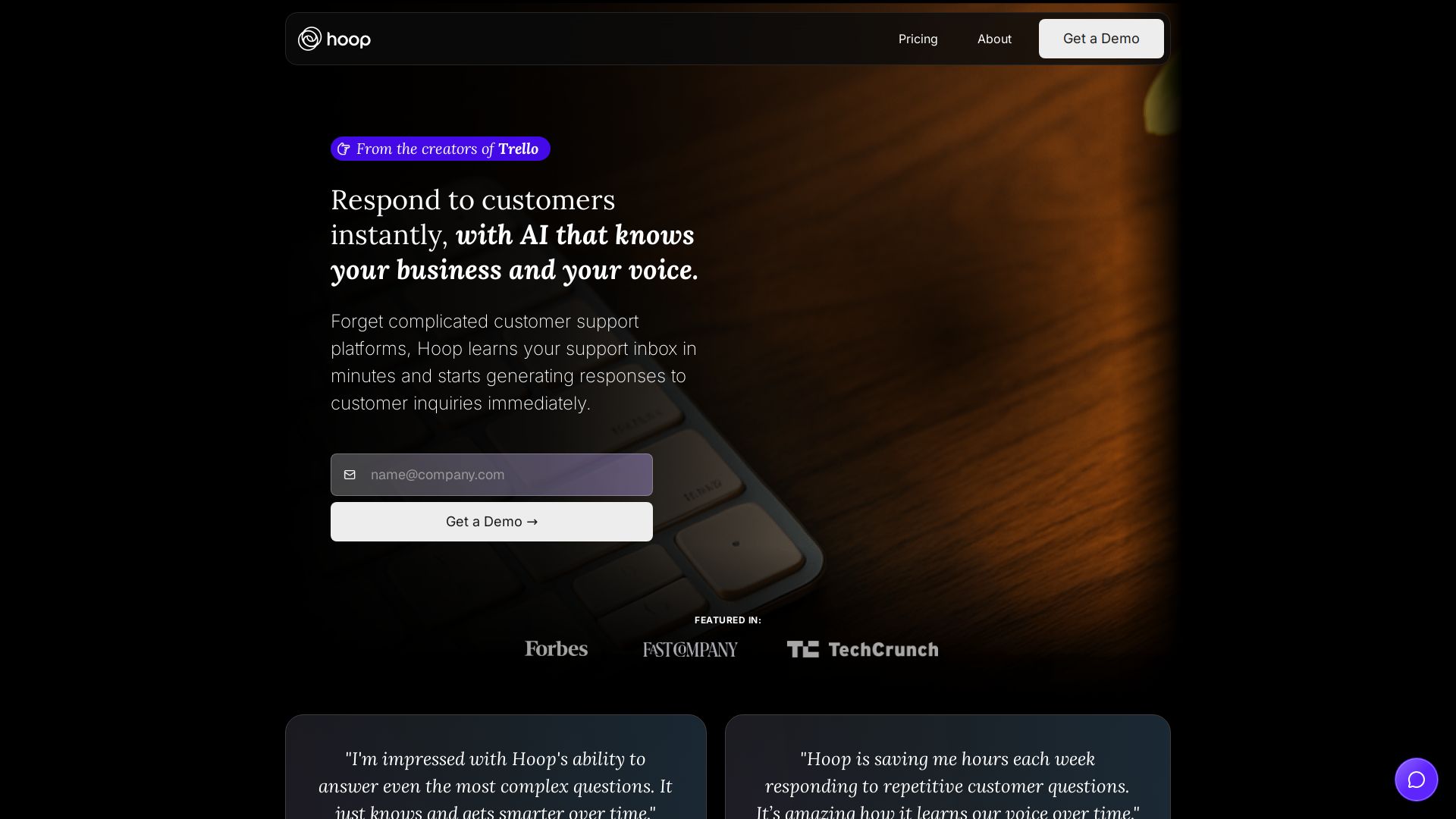Click the 'Forget complicated customer support' paragraph
This screenshot has width=1456, height=819.
(513, 362)
